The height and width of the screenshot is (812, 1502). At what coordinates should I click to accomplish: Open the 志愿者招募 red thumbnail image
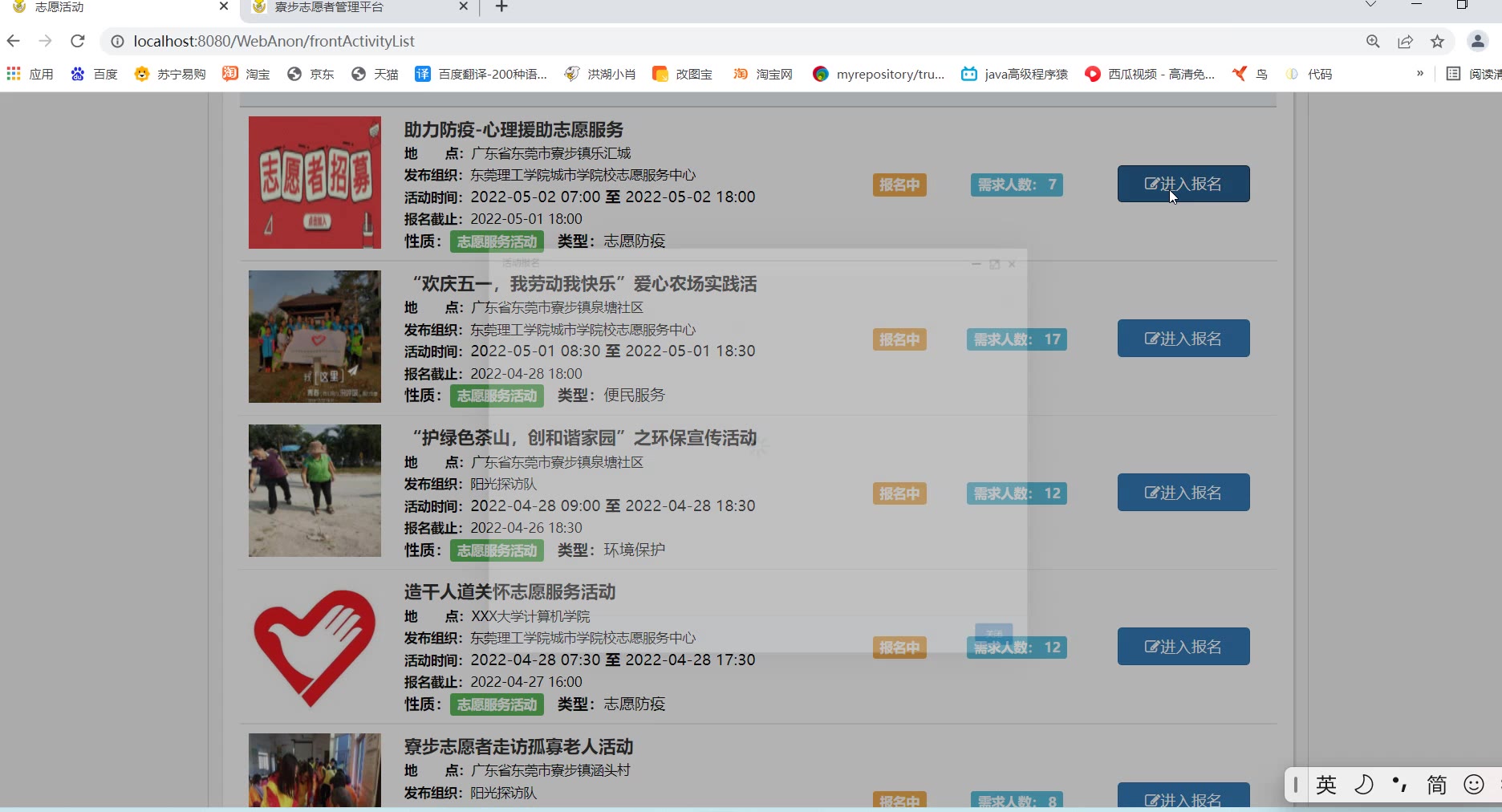[315, 182]
